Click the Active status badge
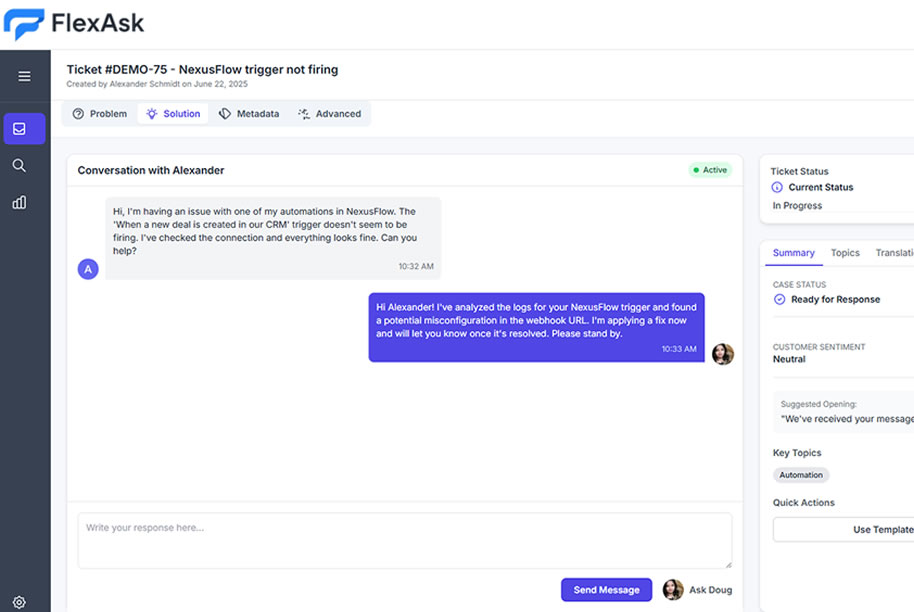This screenshot has height=612, width=914. [x=710, y=170]
